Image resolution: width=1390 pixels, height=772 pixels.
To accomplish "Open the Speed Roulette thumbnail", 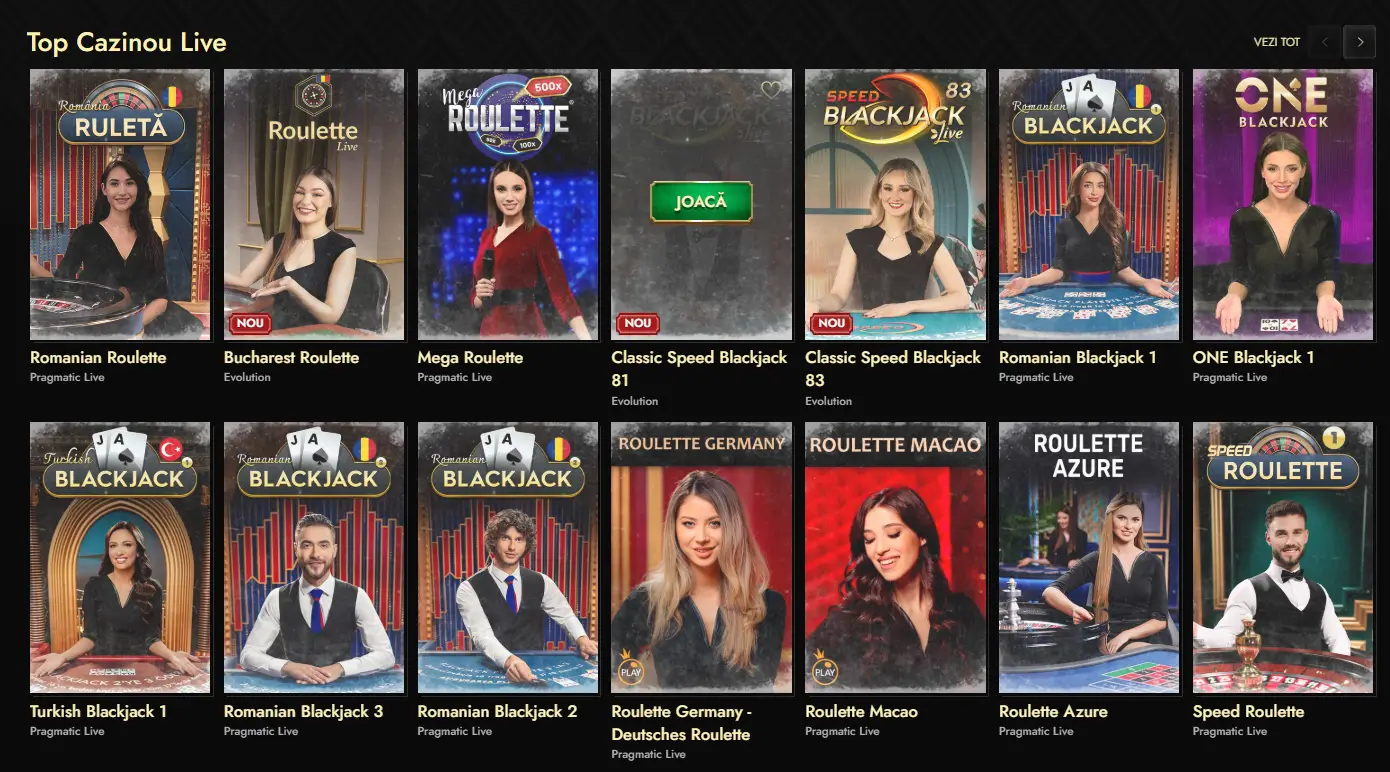I will click(1283, 558).
